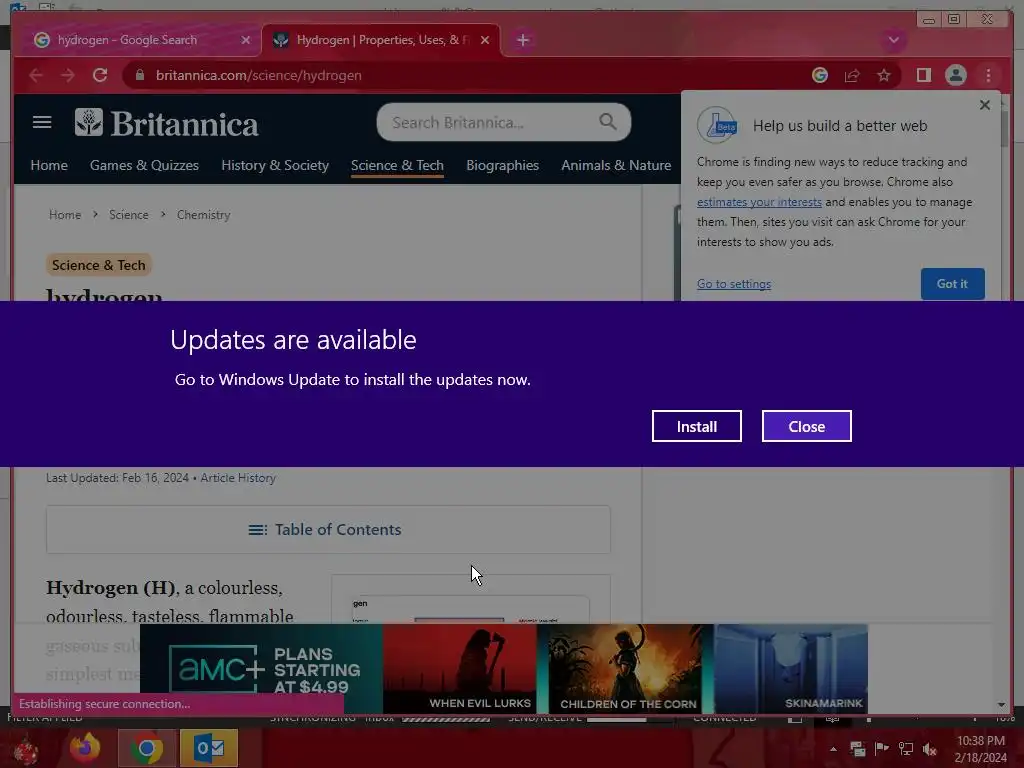View site security lock info

(139, 75)
